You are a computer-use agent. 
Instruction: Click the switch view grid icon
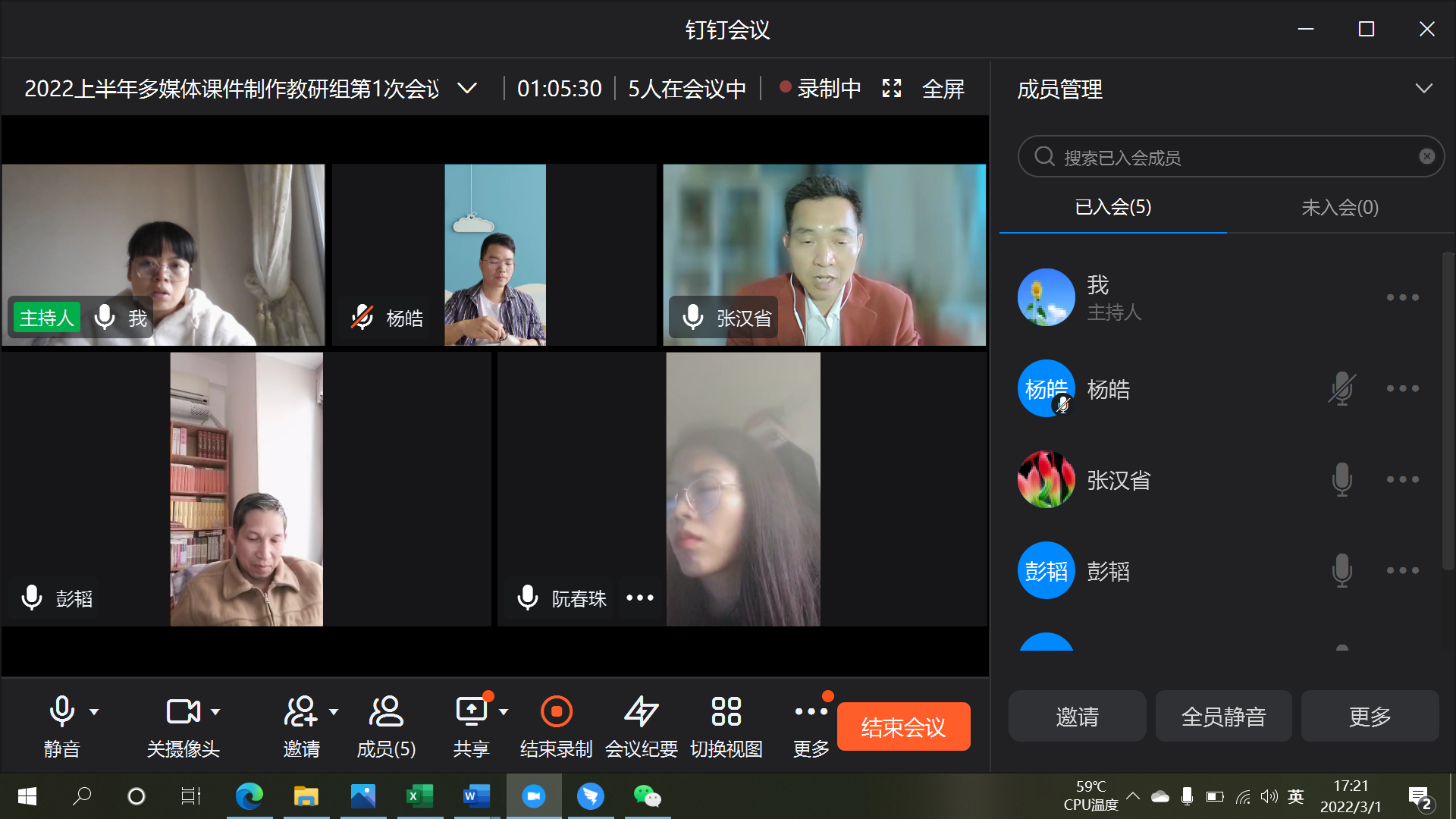(726, 712)
